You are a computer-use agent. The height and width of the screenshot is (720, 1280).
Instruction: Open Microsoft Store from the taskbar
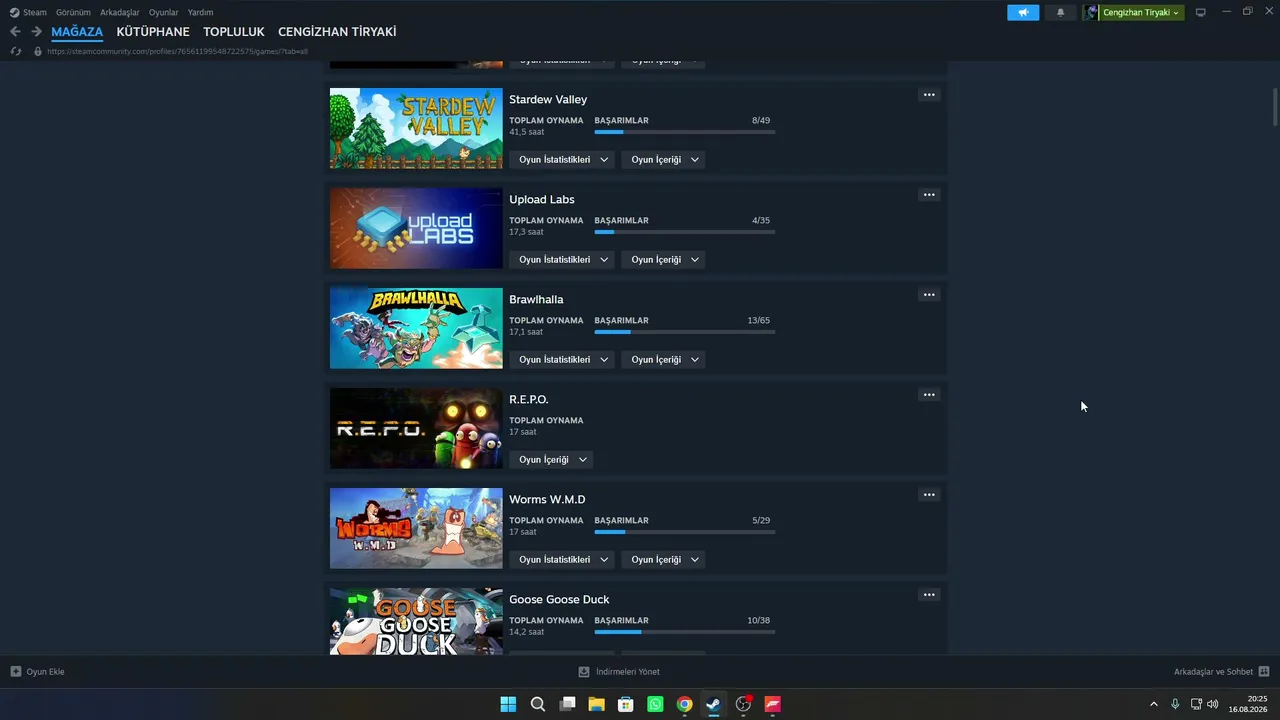(x=626, y=704)
